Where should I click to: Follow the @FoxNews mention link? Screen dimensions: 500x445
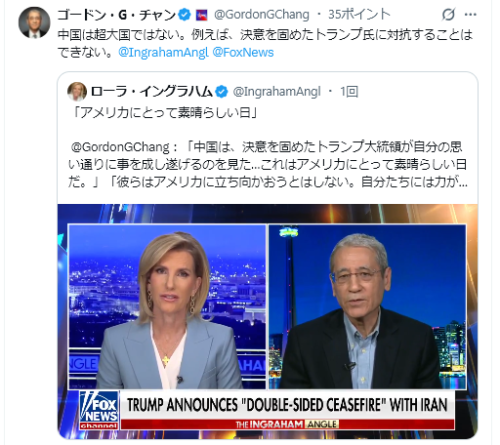pyautogui.click(x=243, y=53)
